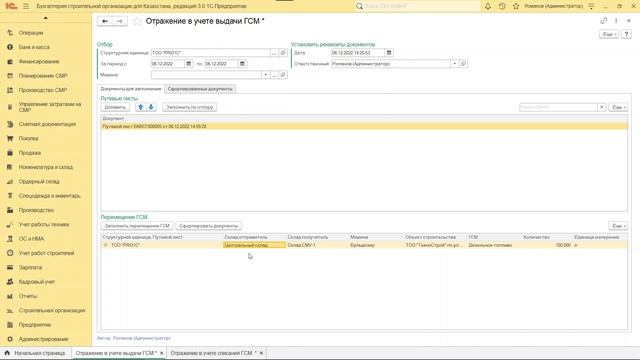
Task: Add this form to favorites star
Action: pos(137,21)
